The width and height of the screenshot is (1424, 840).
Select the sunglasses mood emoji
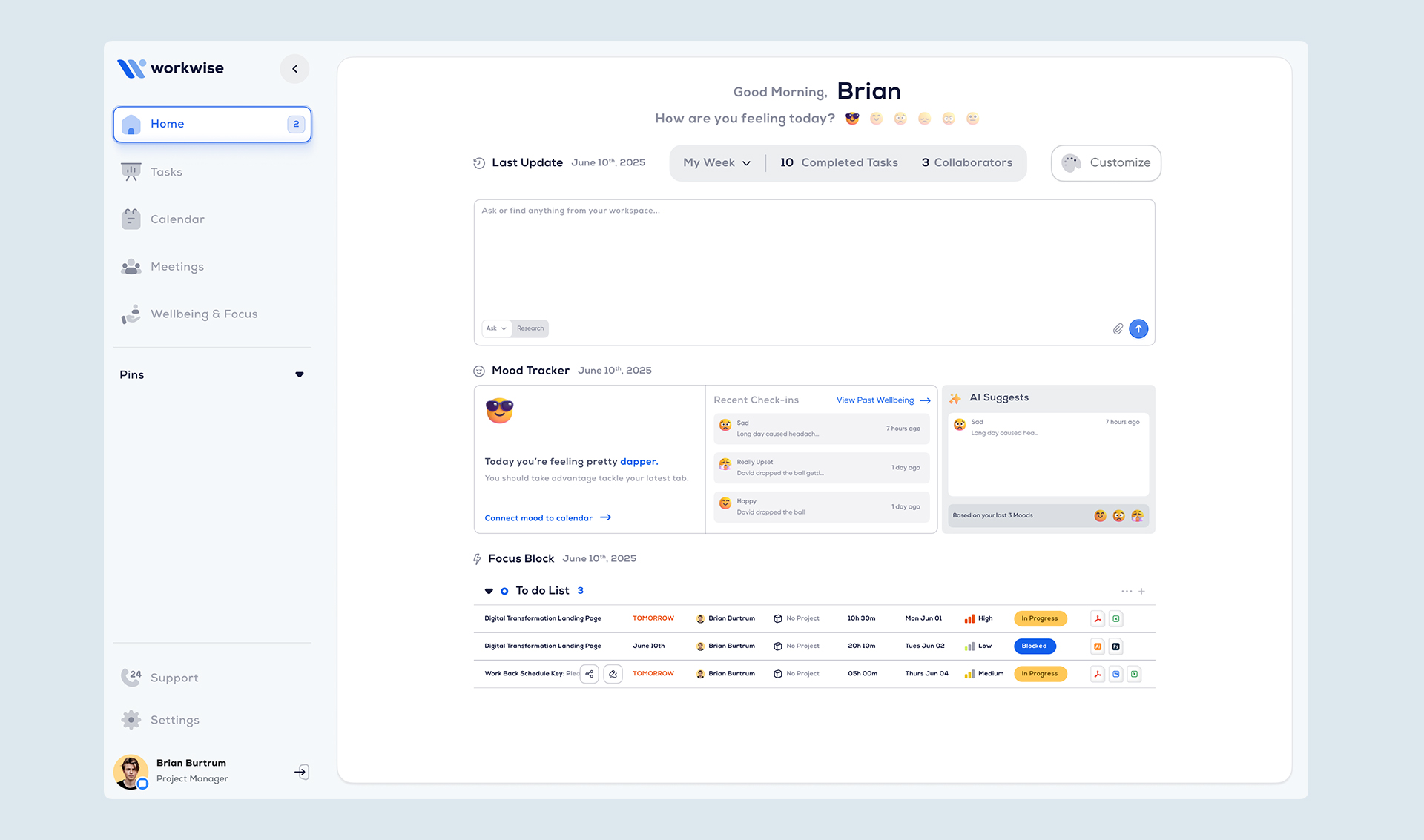pos(851,118)
